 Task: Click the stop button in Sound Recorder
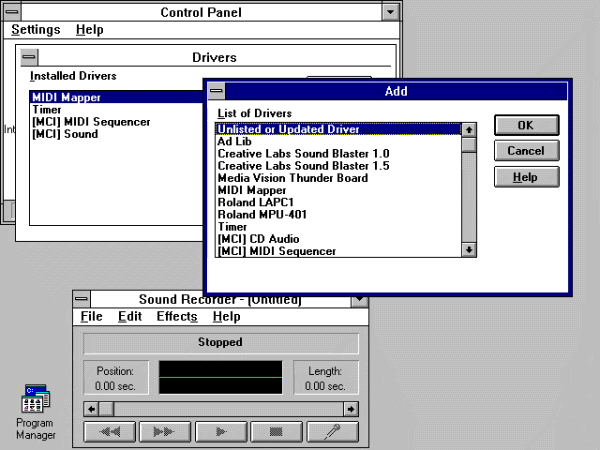(276, 432)
